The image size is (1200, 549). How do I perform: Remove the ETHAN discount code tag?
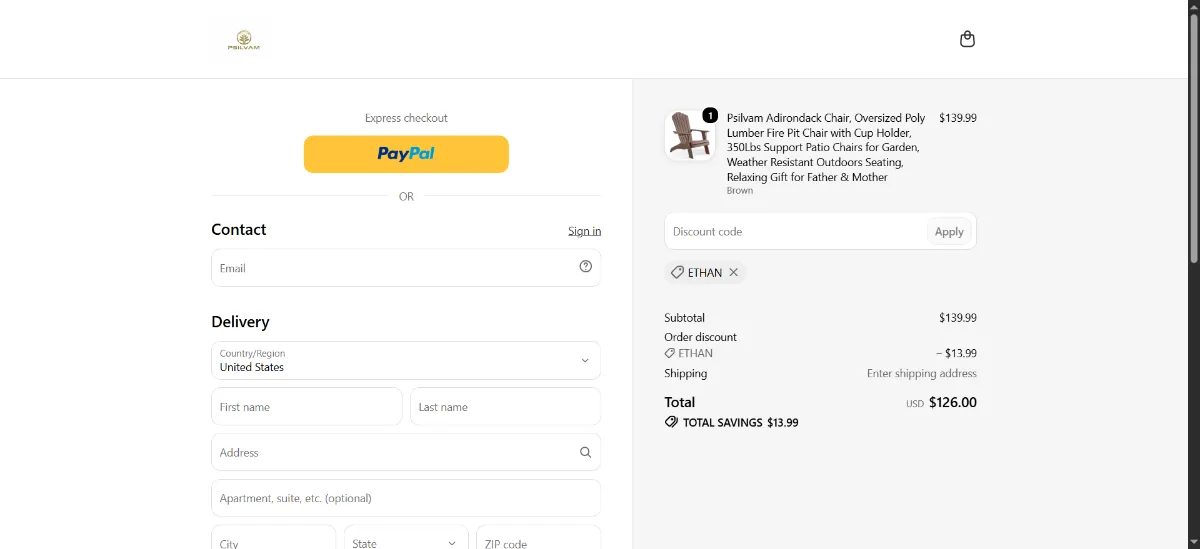click(x=733, y=272)
